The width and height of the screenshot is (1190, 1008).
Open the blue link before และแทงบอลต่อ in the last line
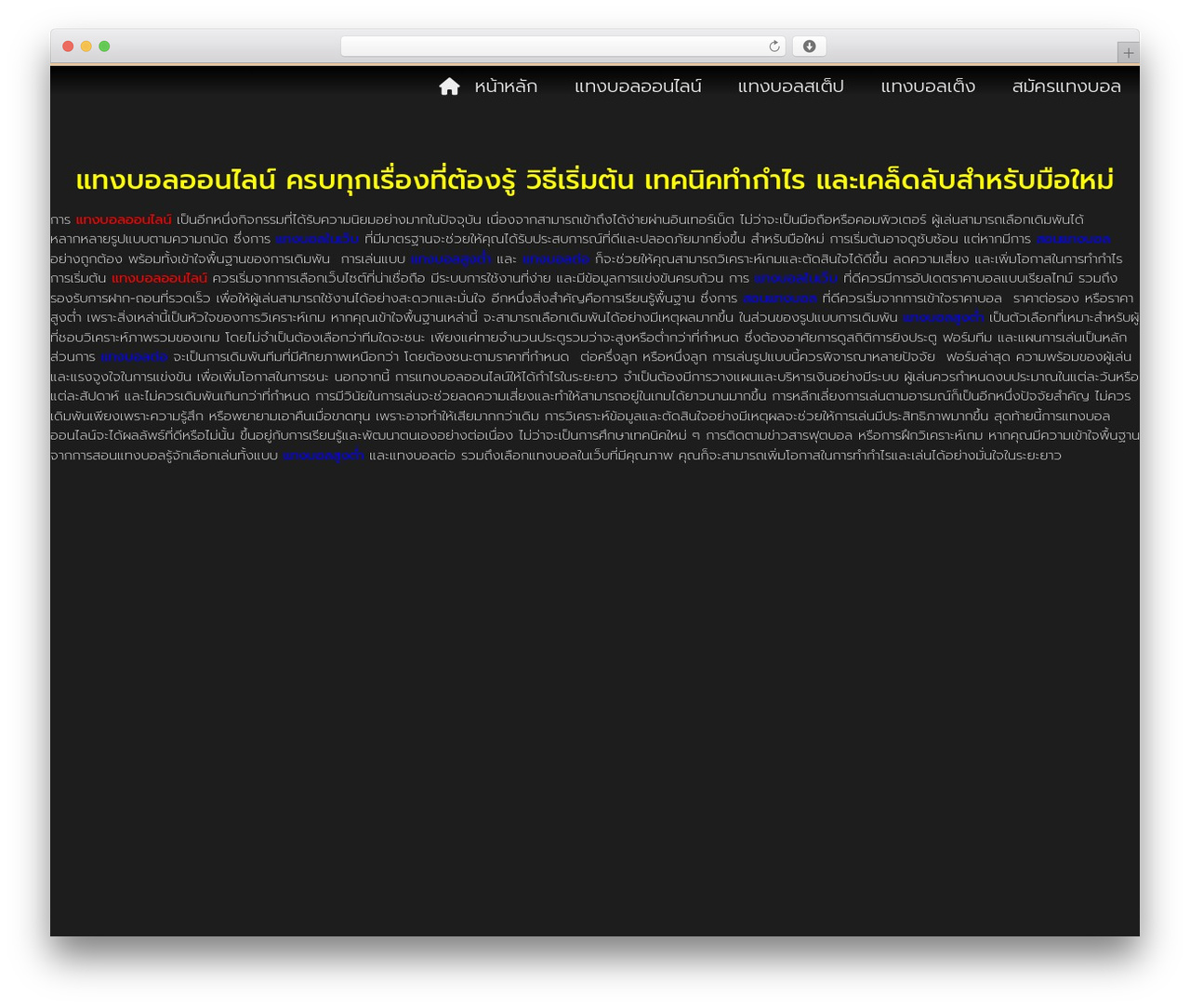tap(324, 456)
